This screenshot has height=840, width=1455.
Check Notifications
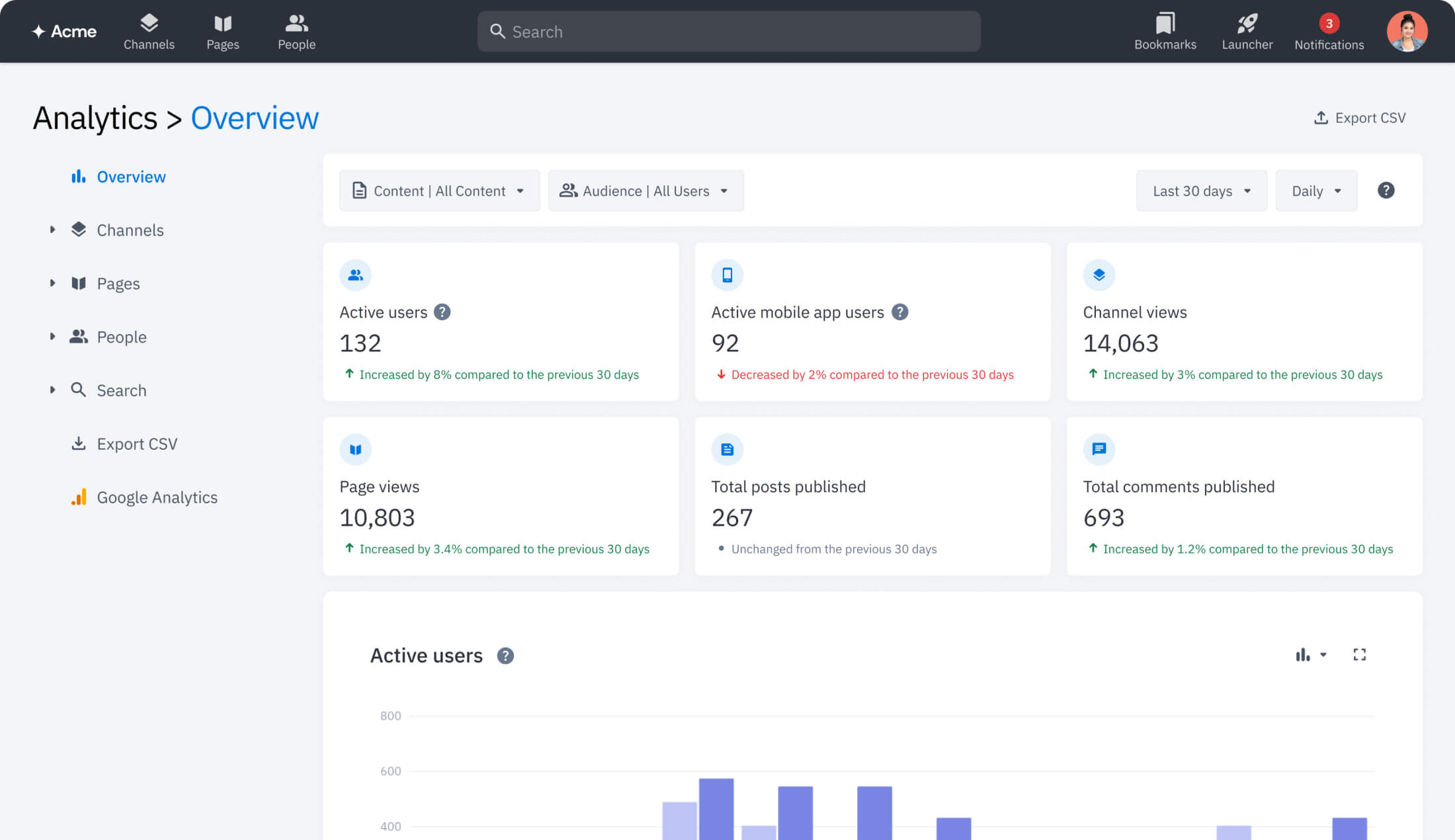1329,31
